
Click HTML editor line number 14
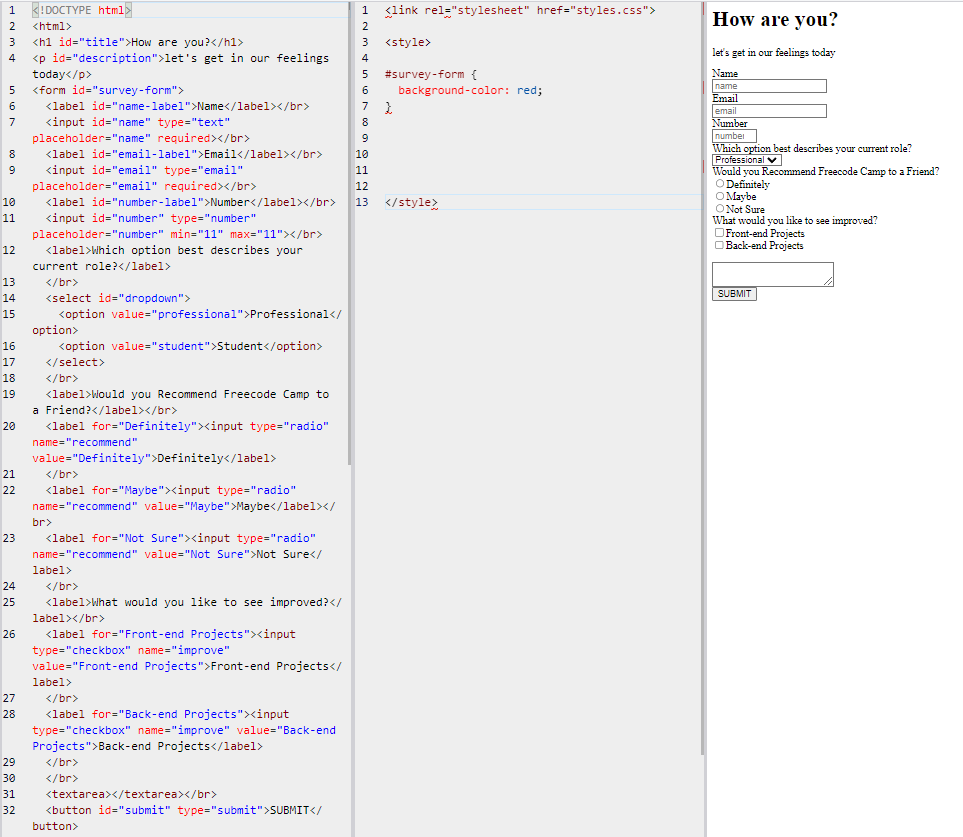(9, 298)
